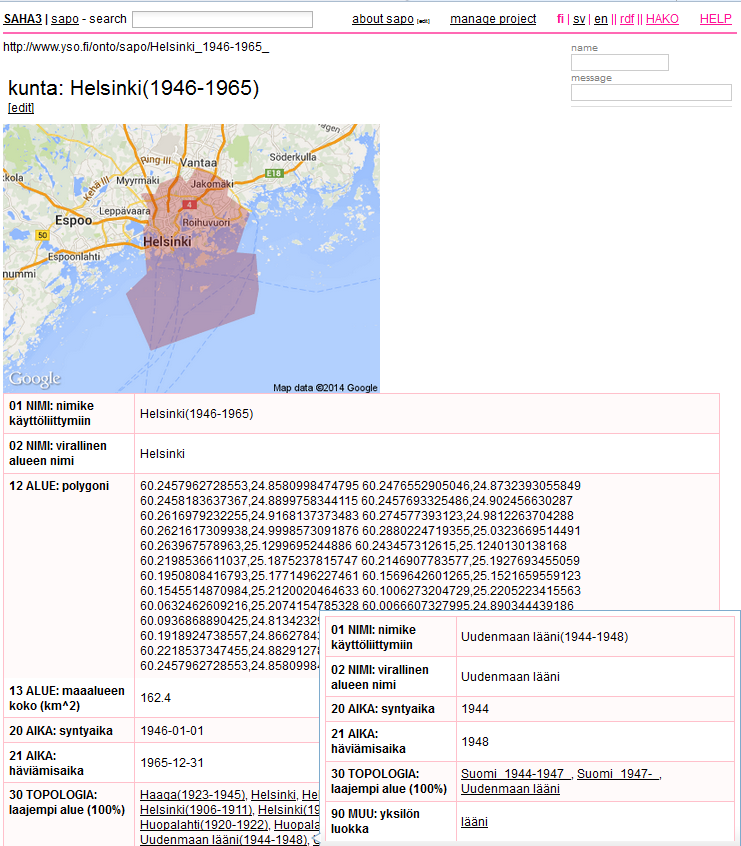Image resolution: width=741 pixels, height=846 pixels.
Task: Select the start date 1946-01-01
Action: (x=172, y=731)
